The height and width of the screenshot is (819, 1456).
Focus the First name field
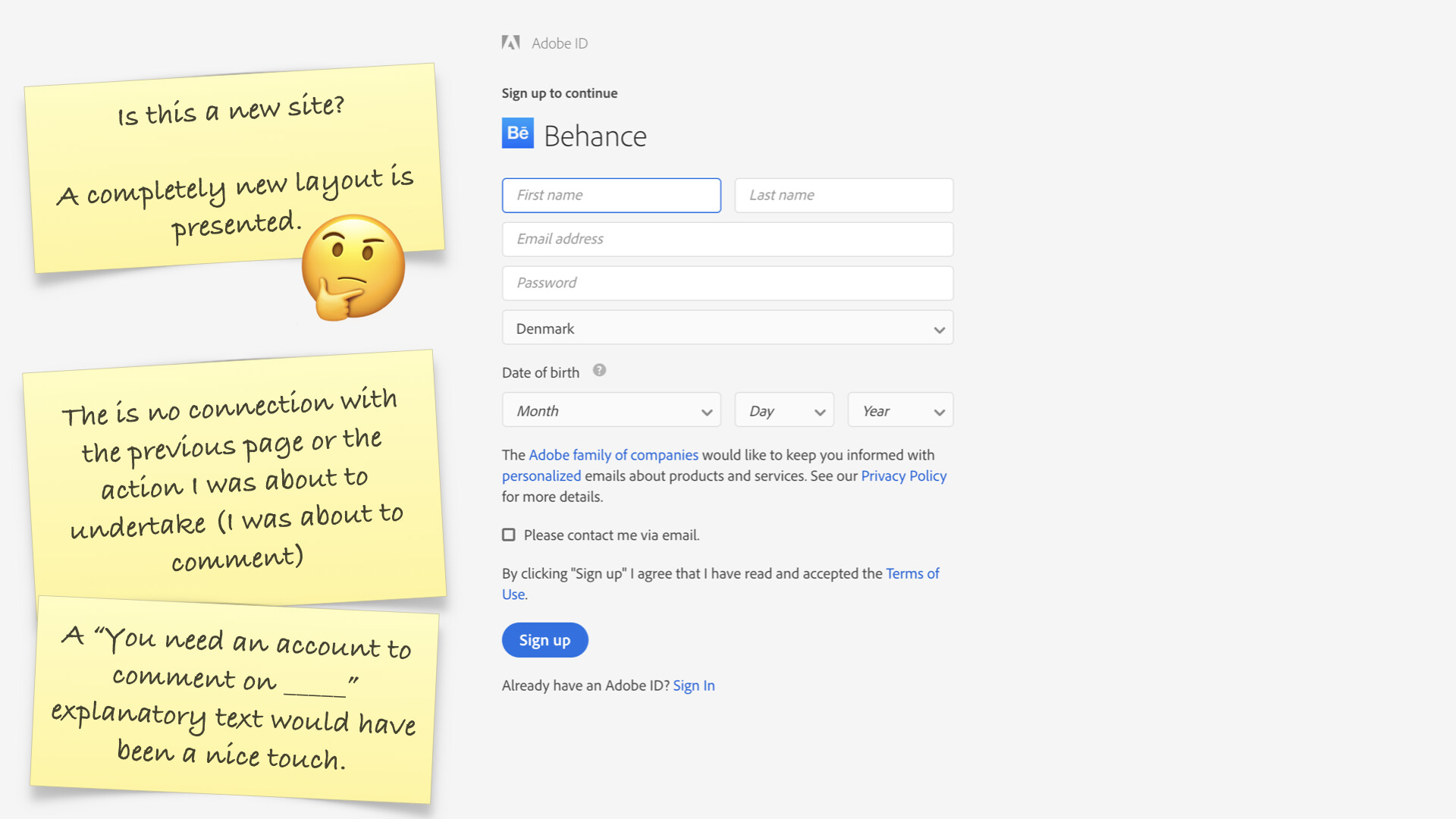pos(610,196)
